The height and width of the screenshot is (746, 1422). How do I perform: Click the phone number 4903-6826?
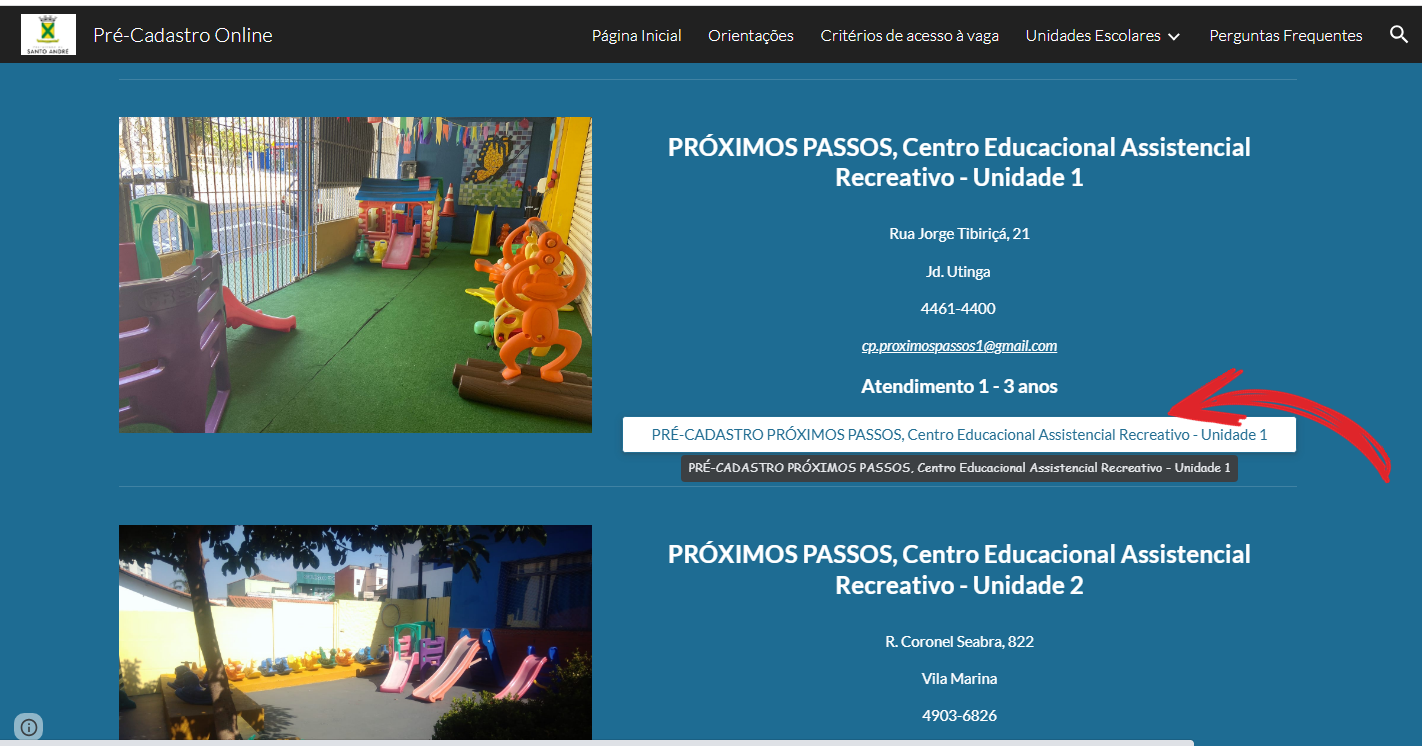959,716
